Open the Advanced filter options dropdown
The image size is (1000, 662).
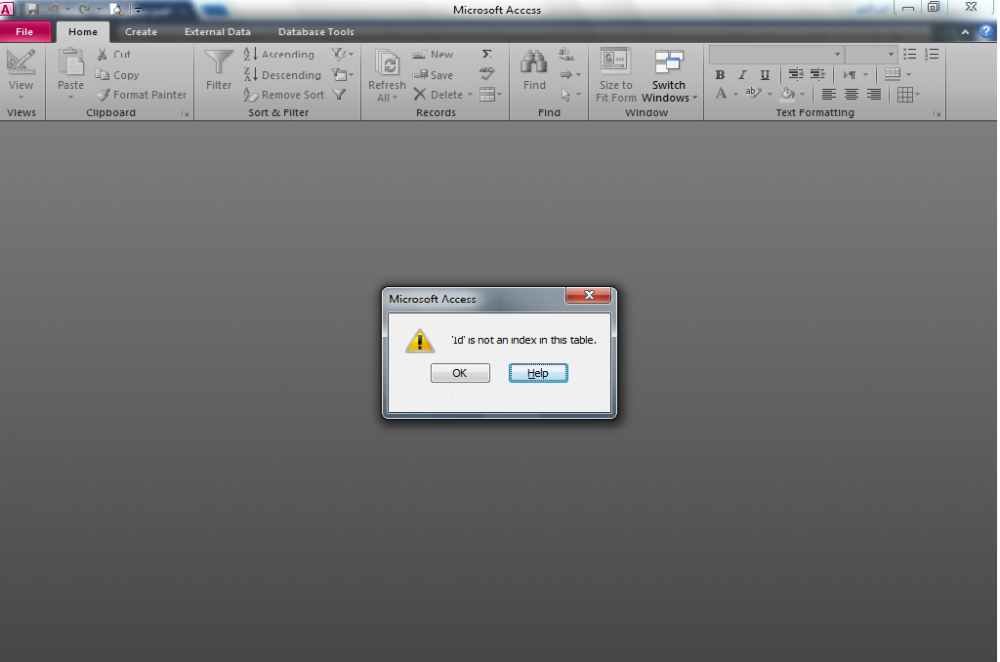(342, 75)
